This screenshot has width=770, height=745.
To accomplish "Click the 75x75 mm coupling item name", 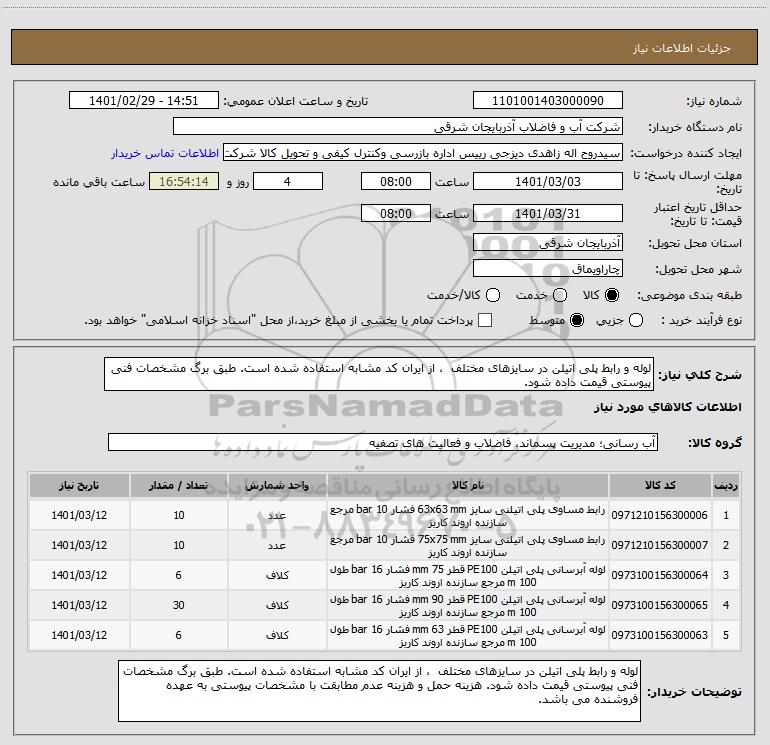I will click(x=468, y=546).
